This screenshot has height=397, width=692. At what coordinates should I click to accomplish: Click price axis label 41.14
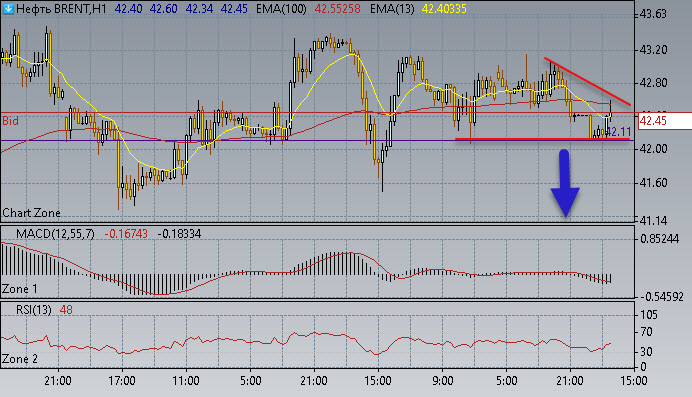tap(653, 220)
